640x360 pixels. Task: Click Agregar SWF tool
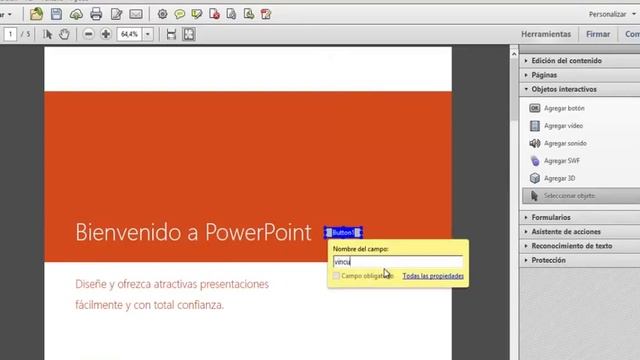tap(555, 161)
